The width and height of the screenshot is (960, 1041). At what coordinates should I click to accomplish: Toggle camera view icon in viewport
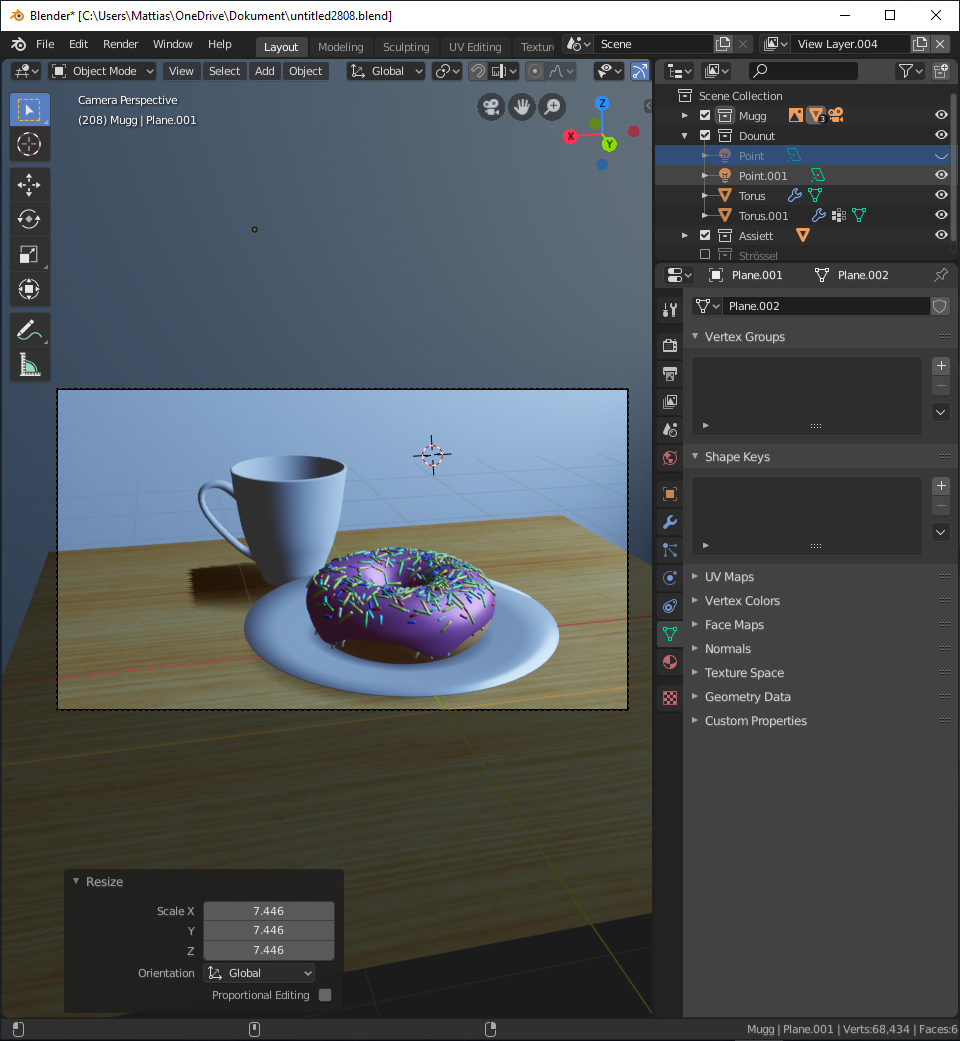490,107
